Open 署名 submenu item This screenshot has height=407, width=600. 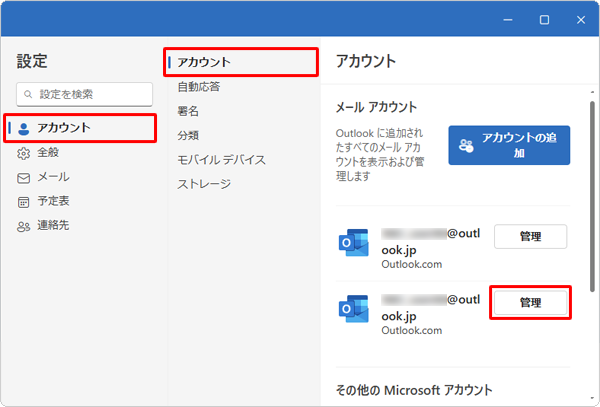pyautogui.click(x=188, y=111)
